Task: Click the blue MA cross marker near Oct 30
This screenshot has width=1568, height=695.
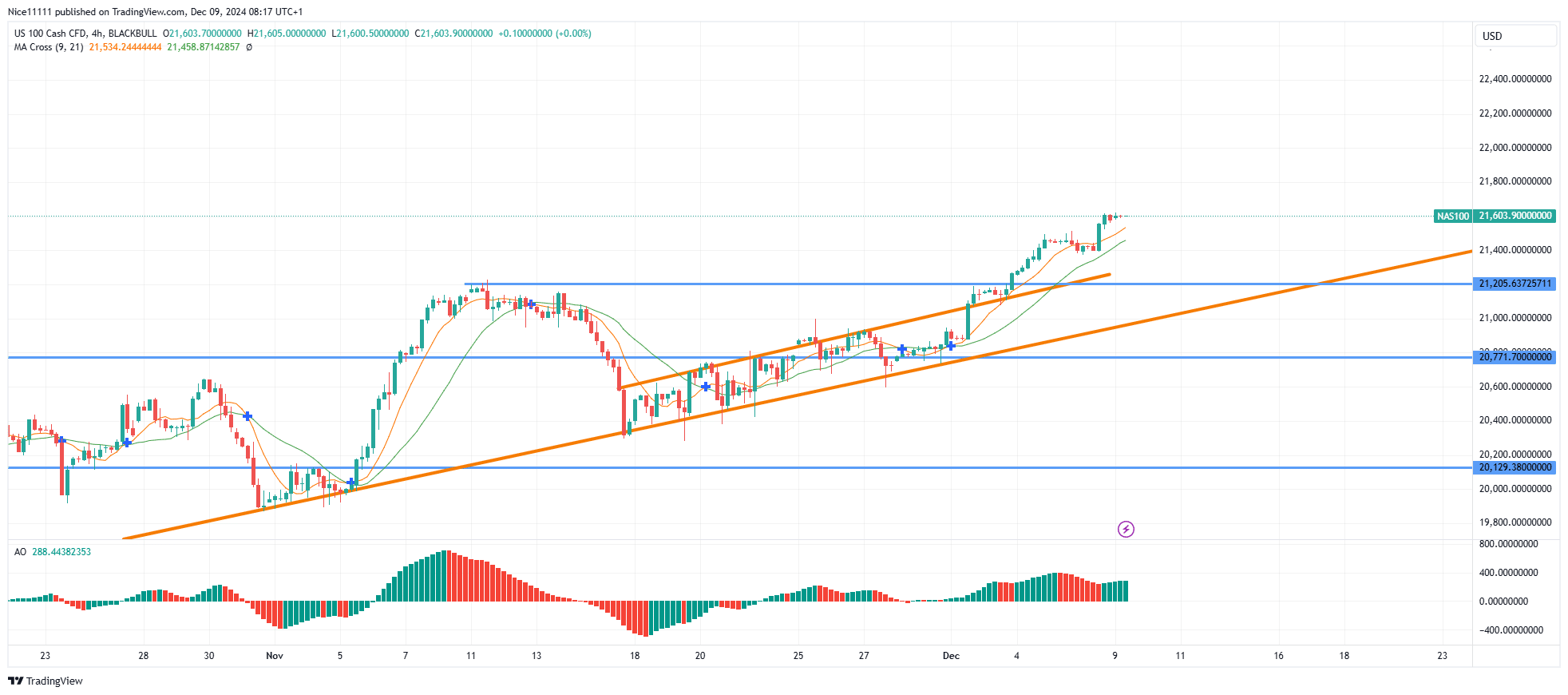Action: coord(247,416)
